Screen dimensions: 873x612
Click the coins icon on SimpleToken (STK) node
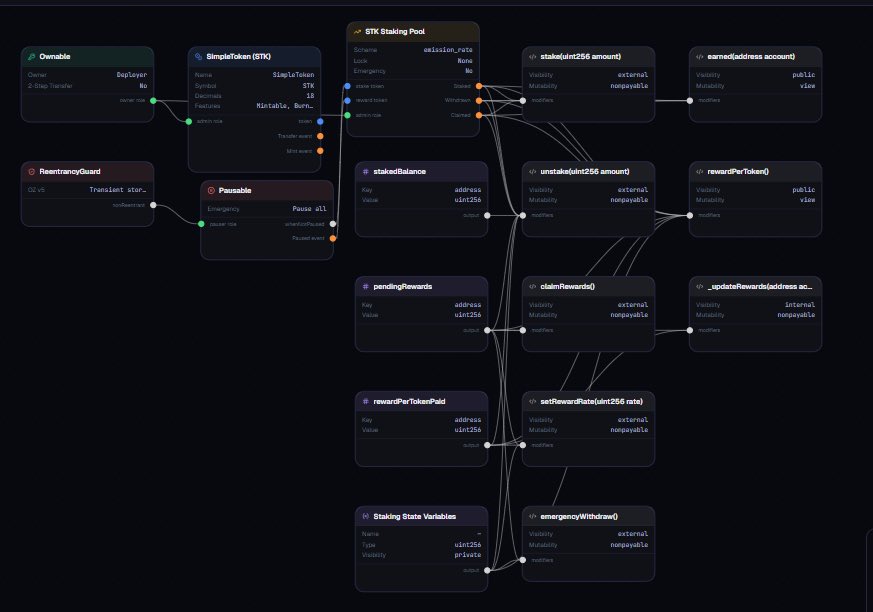point(199,56)
